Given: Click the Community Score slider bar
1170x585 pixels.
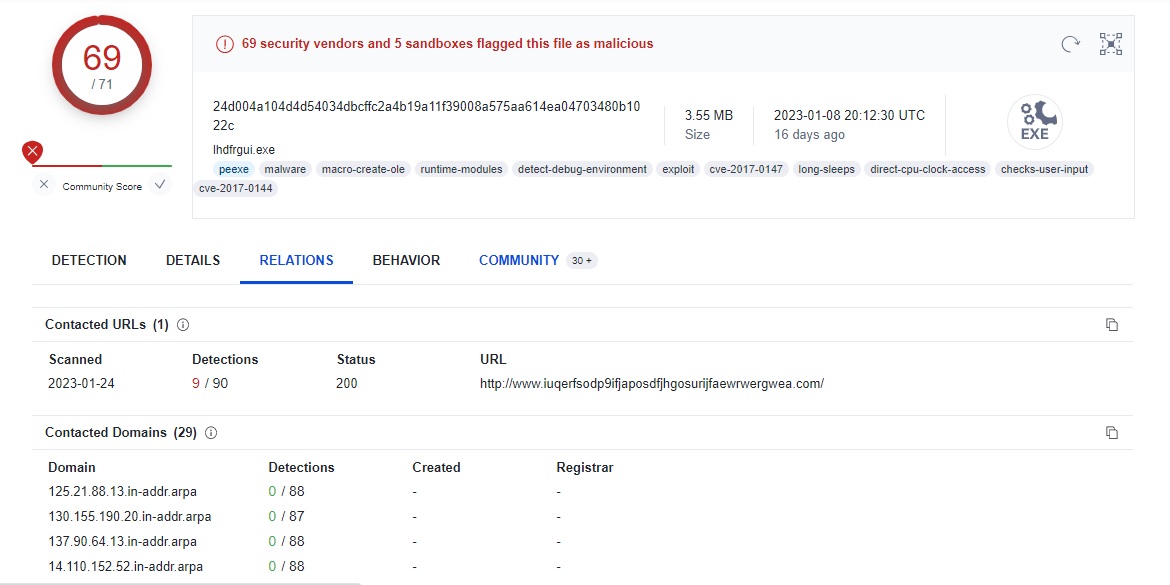Looking at the screenshot, I should coord(102,166).
